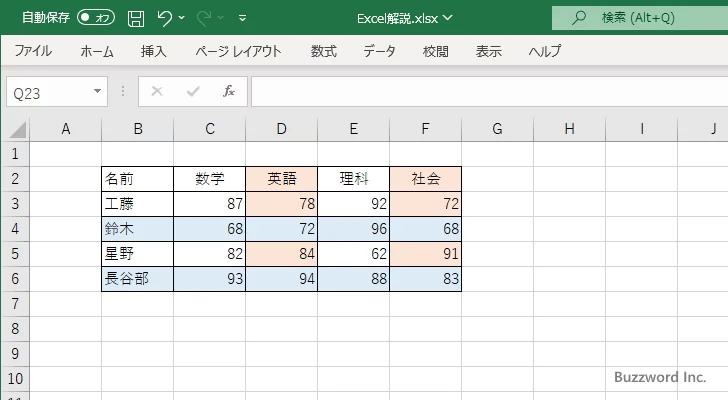This screenshot has height=400, width=728.
Task: Select row 1 header
Action: (x=15, y=154)
